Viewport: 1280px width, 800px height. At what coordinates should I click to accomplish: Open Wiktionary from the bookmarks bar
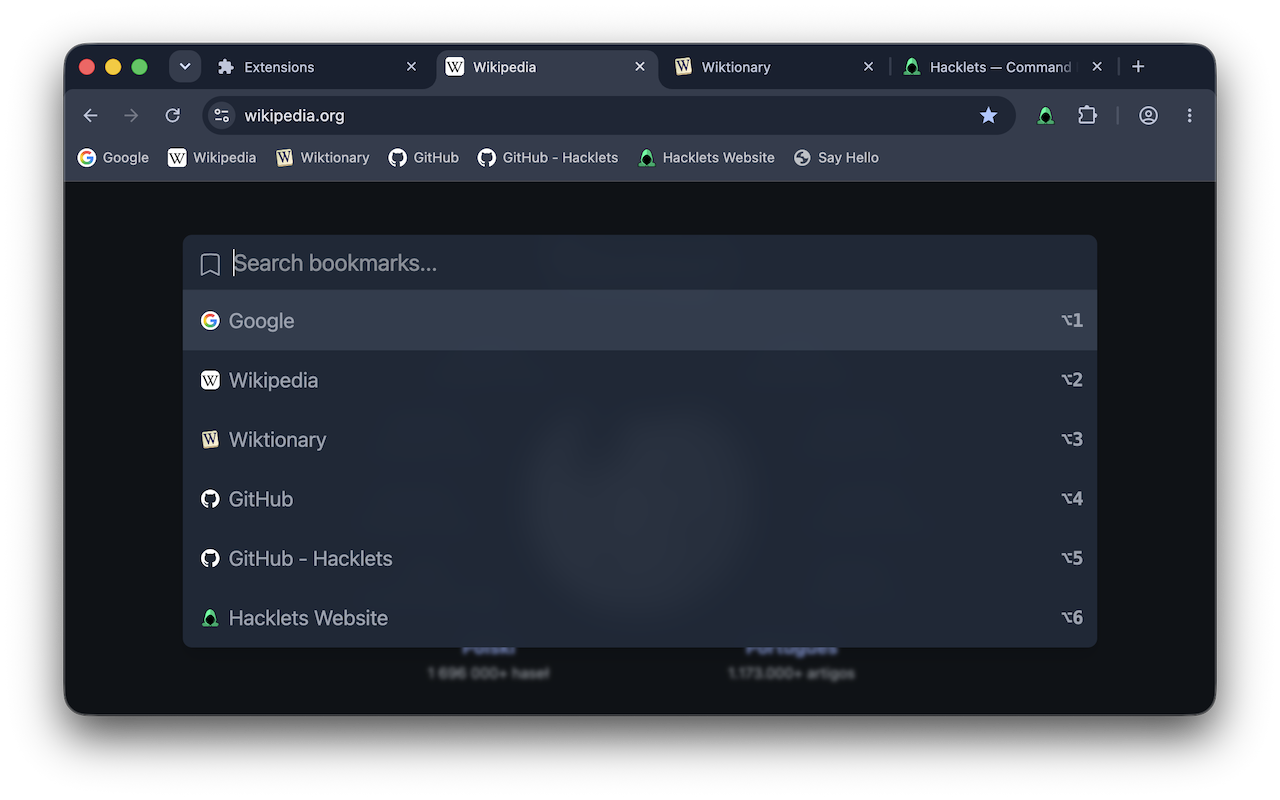coord(323,158)
